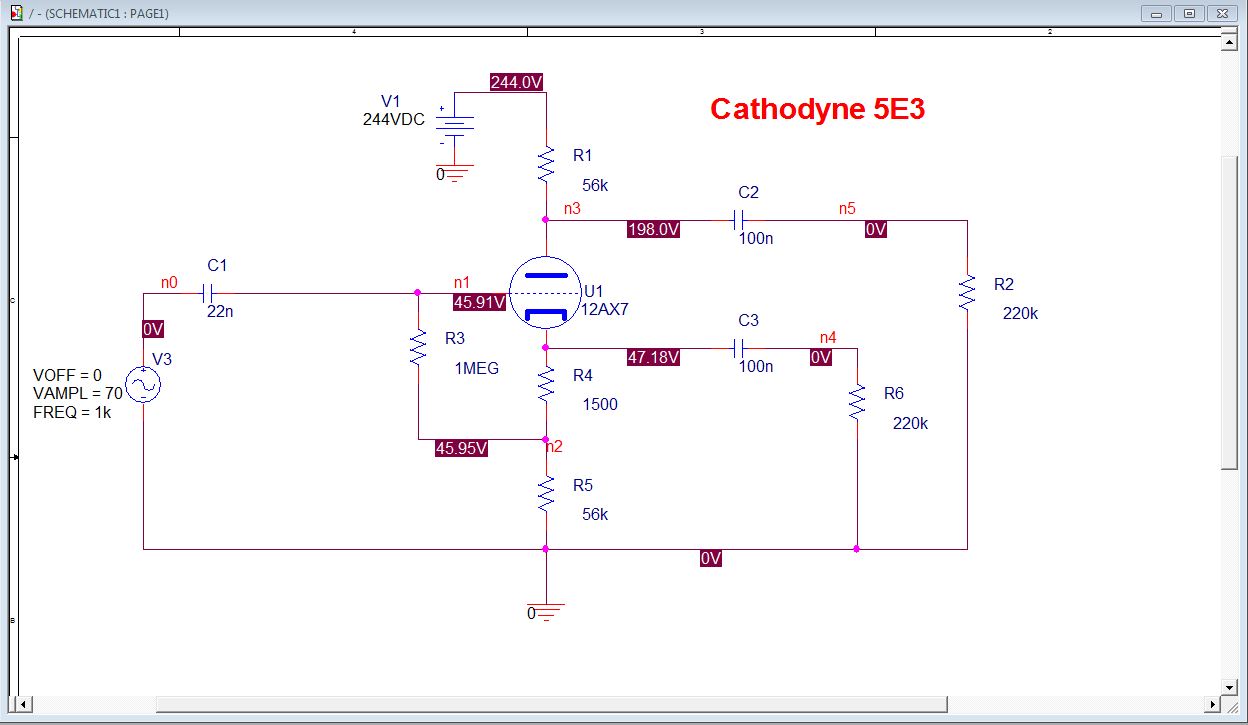Select resistor R3 1MEG symbol
1248x725 pixels.
(418, 349)
